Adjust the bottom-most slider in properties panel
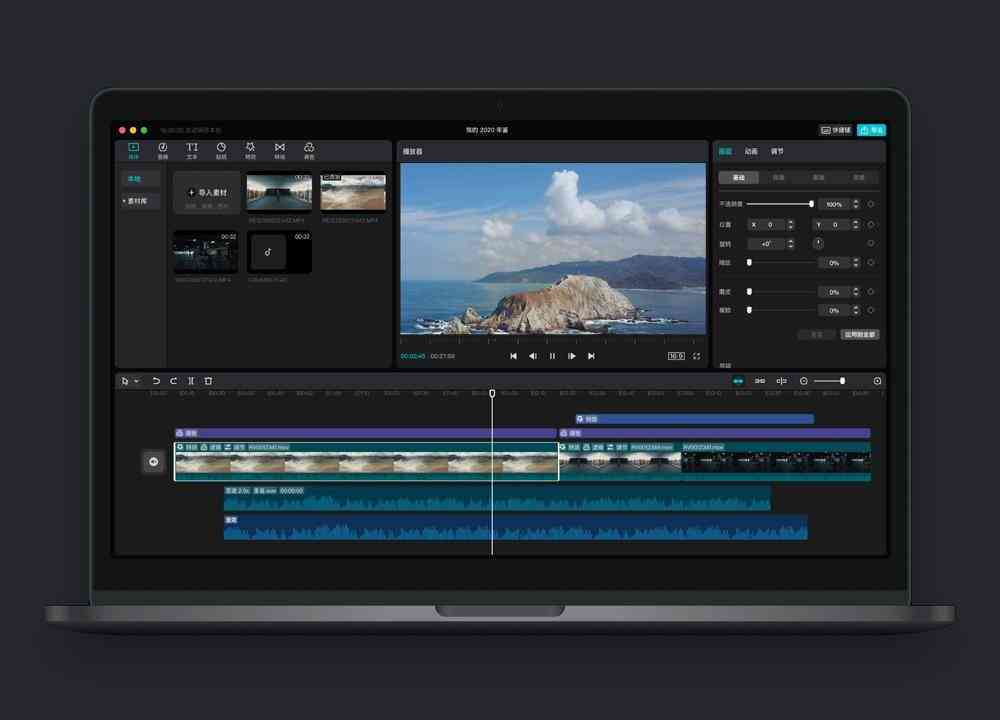This screenshot has width=1000, height=720. [781, 311]
